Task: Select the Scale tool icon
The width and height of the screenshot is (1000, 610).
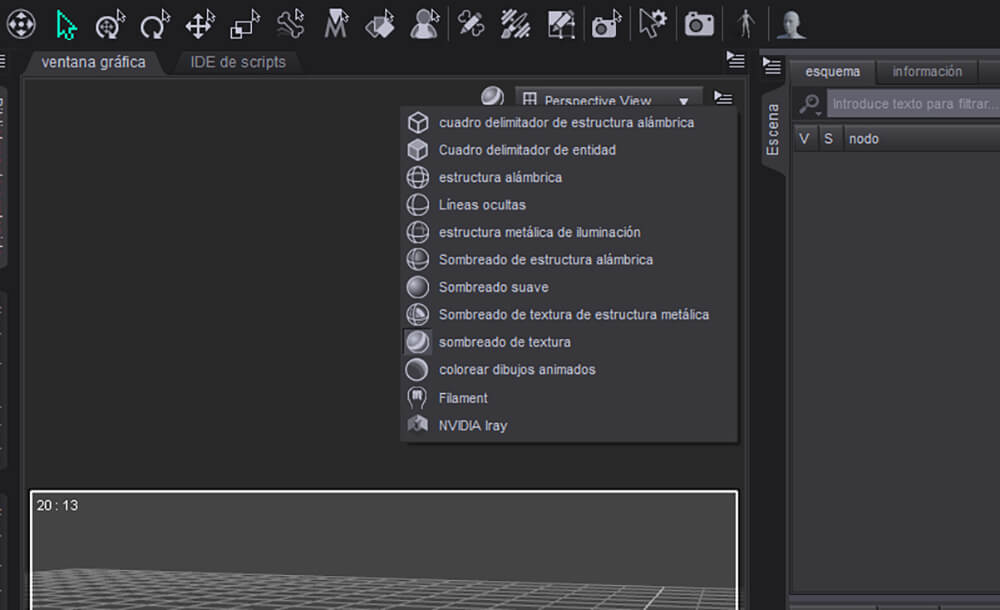Action: [x=245, y=25]
